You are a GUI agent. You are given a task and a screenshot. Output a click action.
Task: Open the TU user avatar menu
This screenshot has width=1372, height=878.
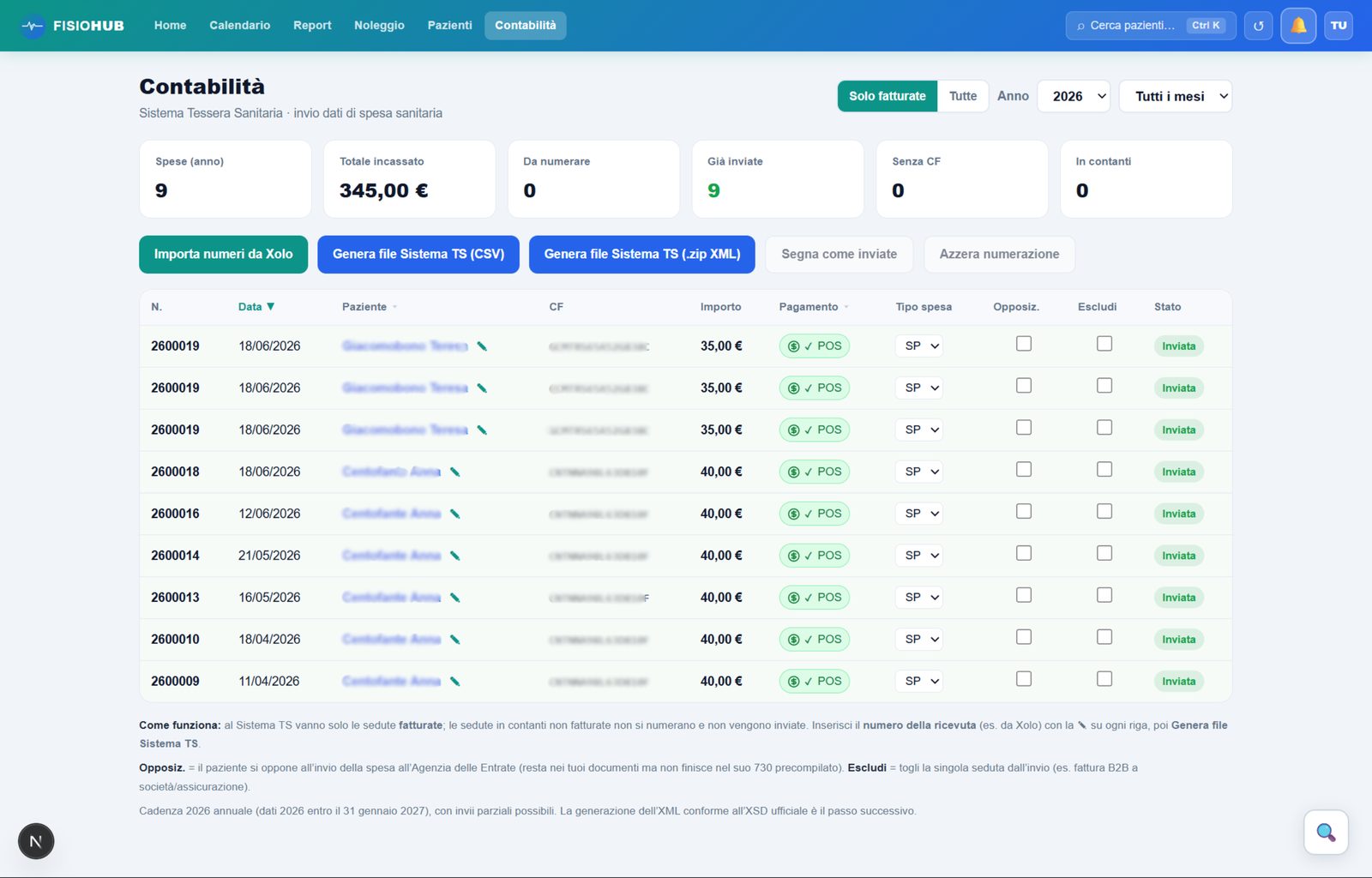click(1339, 26)
